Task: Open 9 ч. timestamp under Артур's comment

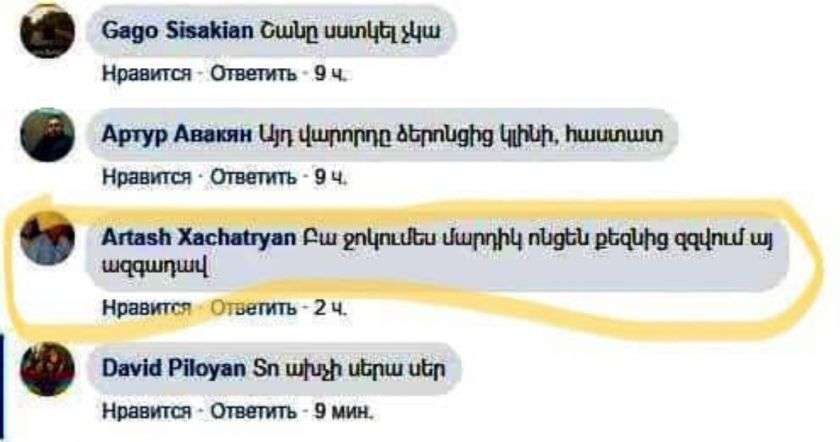Action: [x=331, y=176]
